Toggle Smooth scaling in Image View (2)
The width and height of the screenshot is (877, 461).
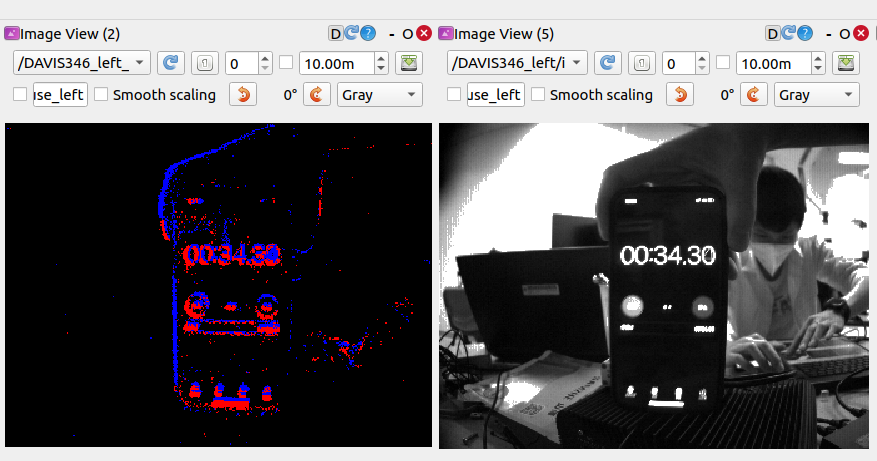(101, 94)
